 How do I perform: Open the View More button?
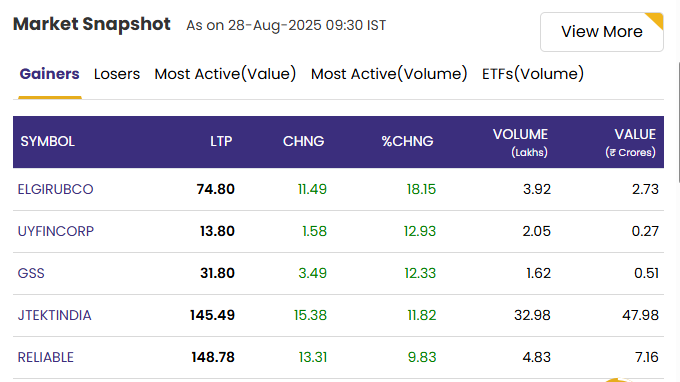point(602,32)
